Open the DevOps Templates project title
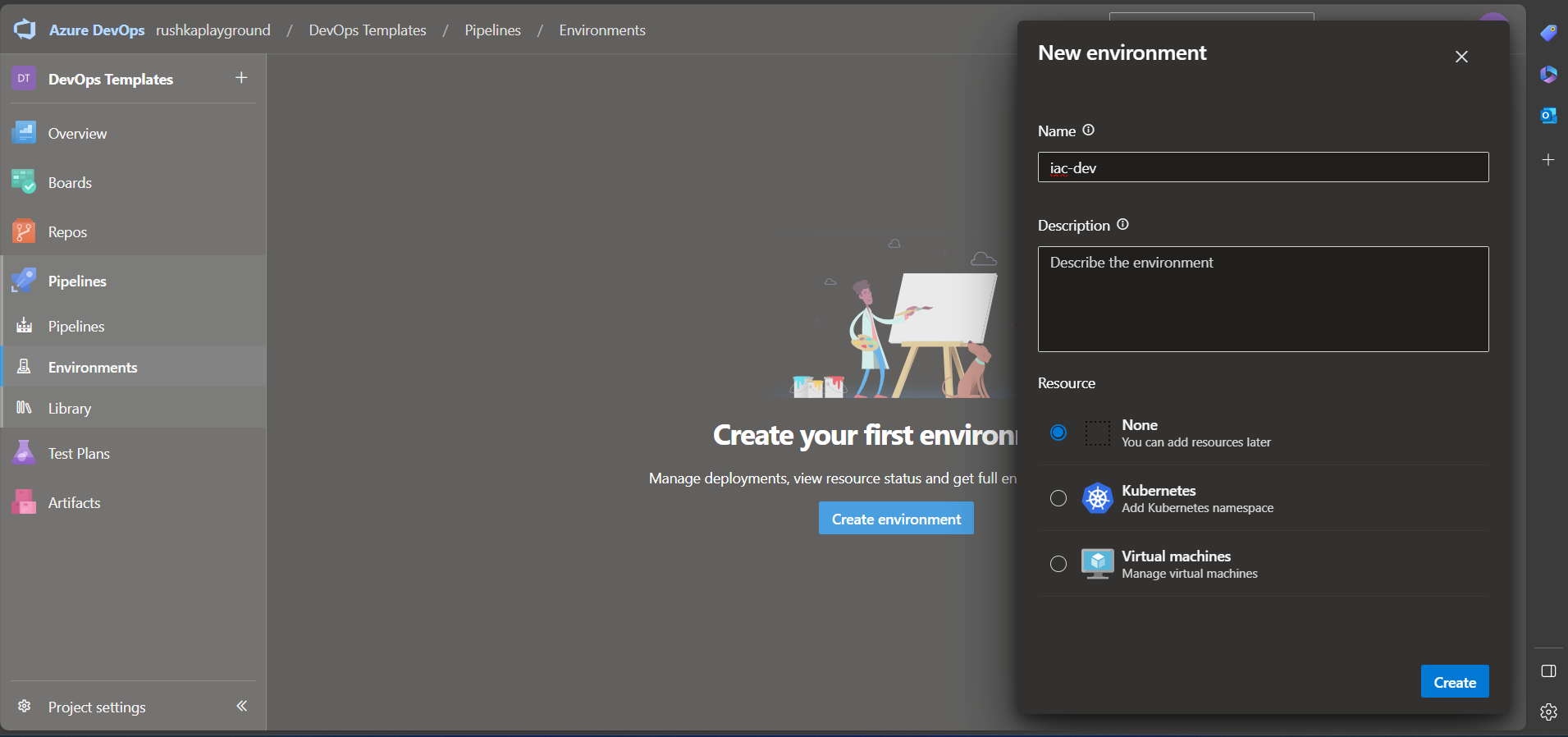Screen dimensions: 1568x737 [x=111, y=80]
